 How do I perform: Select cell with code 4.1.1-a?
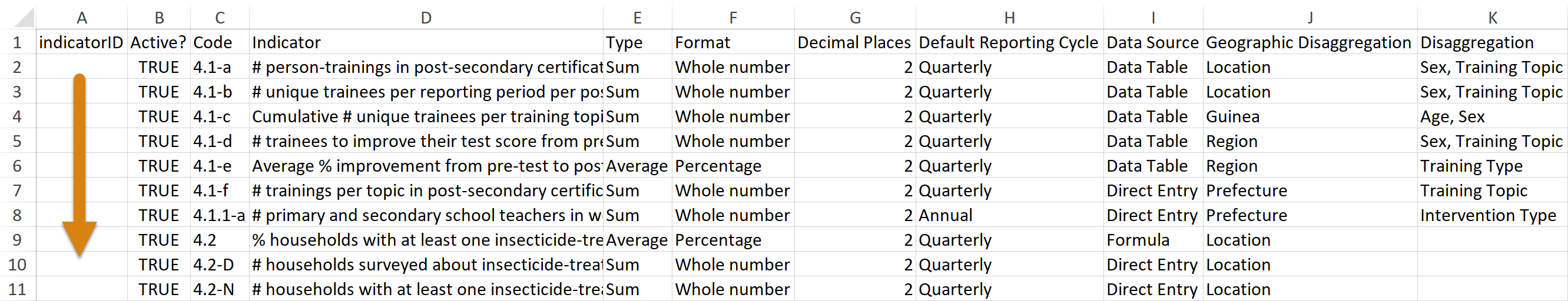(x=219, y=215)
